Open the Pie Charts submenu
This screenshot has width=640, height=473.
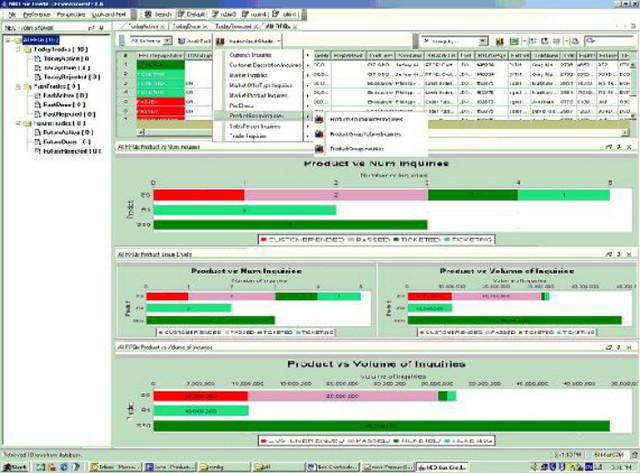tap(264, 106)
